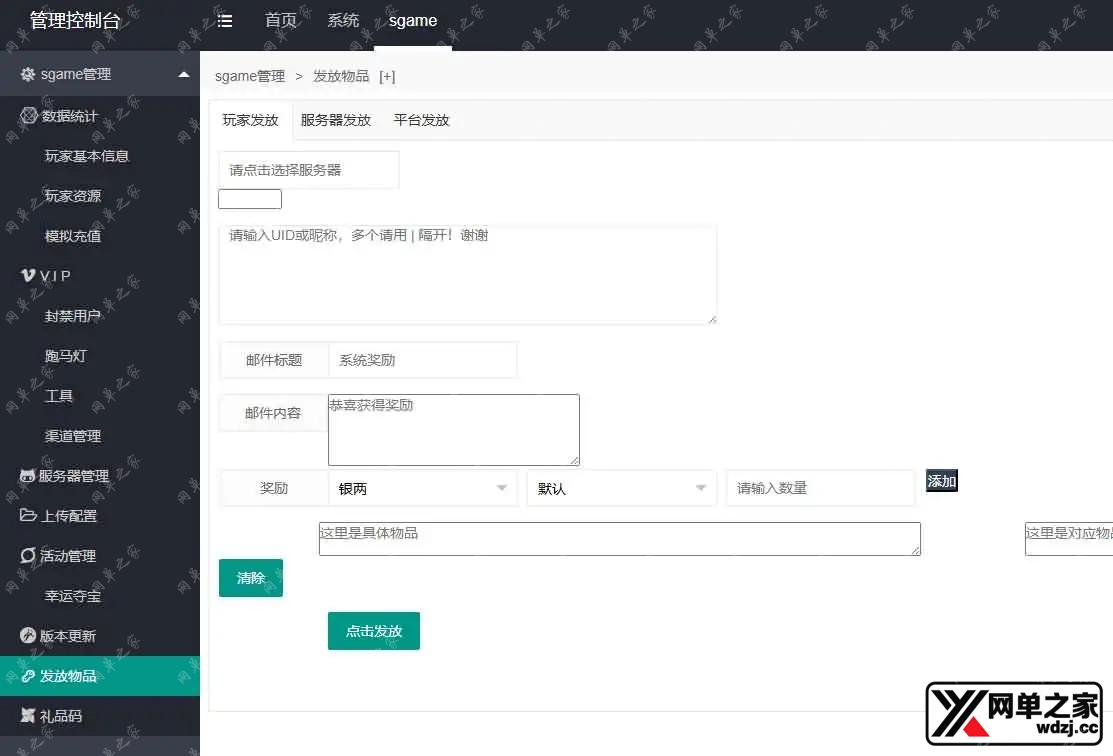Open 幸运夺宝 in the sidebar
The height and width of the screenshot is (756, 1113).
click(73, 596)
